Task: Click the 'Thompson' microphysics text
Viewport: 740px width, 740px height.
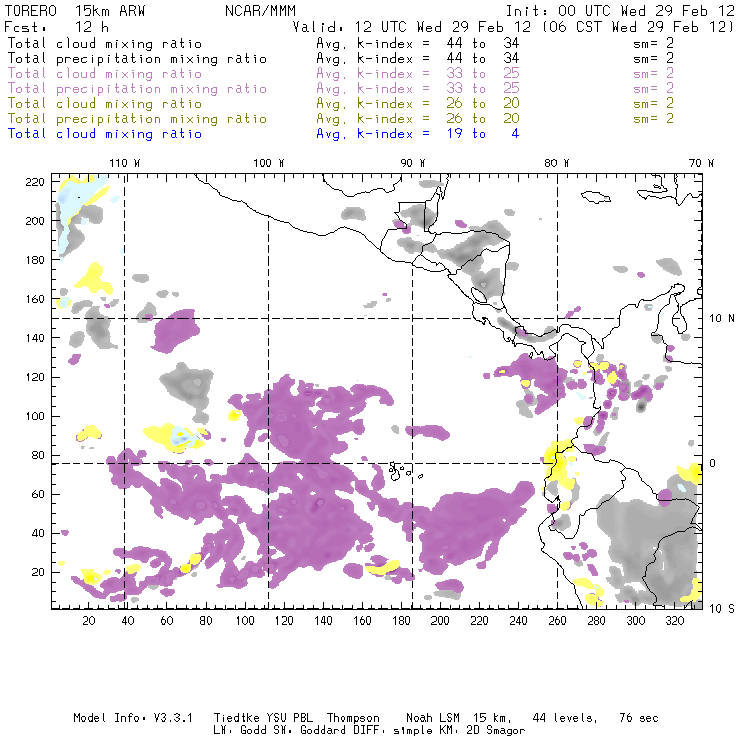Action: tap(353, 718)
